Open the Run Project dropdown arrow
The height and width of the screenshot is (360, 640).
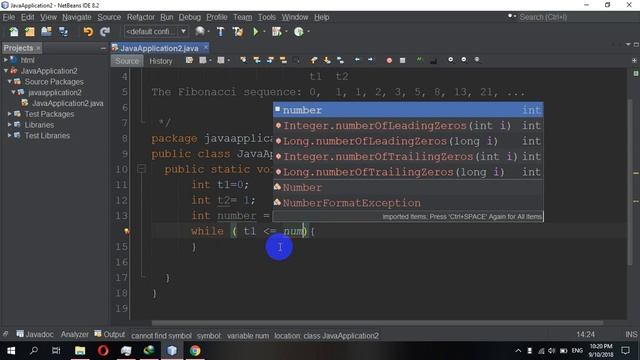264,31
